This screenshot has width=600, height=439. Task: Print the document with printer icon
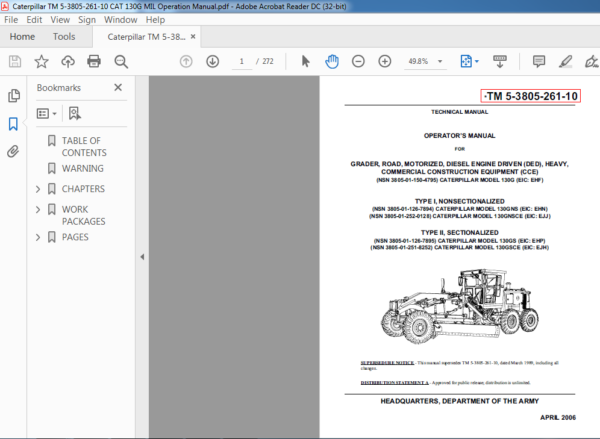(94, 61)
